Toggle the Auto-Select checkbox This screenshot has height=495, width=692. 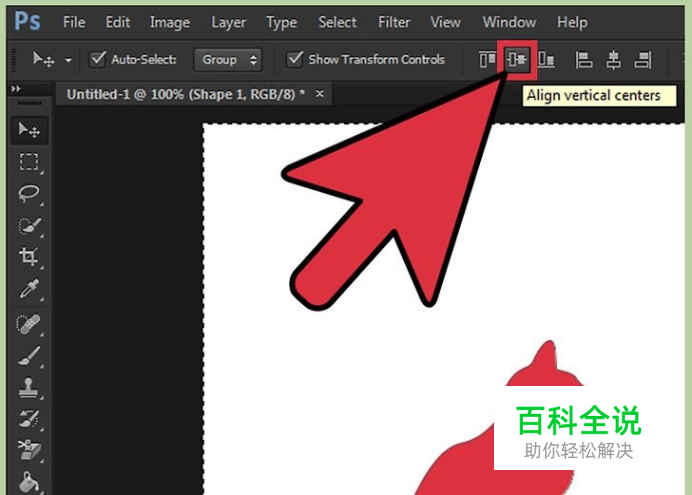[98, 59]
